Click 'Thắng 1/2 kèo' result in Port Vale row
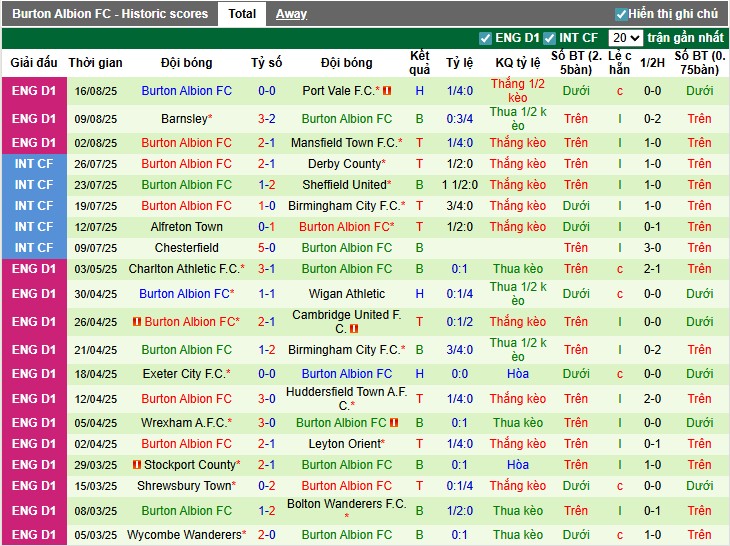The height and width of the screenshot is (546, 730). [x=518, y=91]
